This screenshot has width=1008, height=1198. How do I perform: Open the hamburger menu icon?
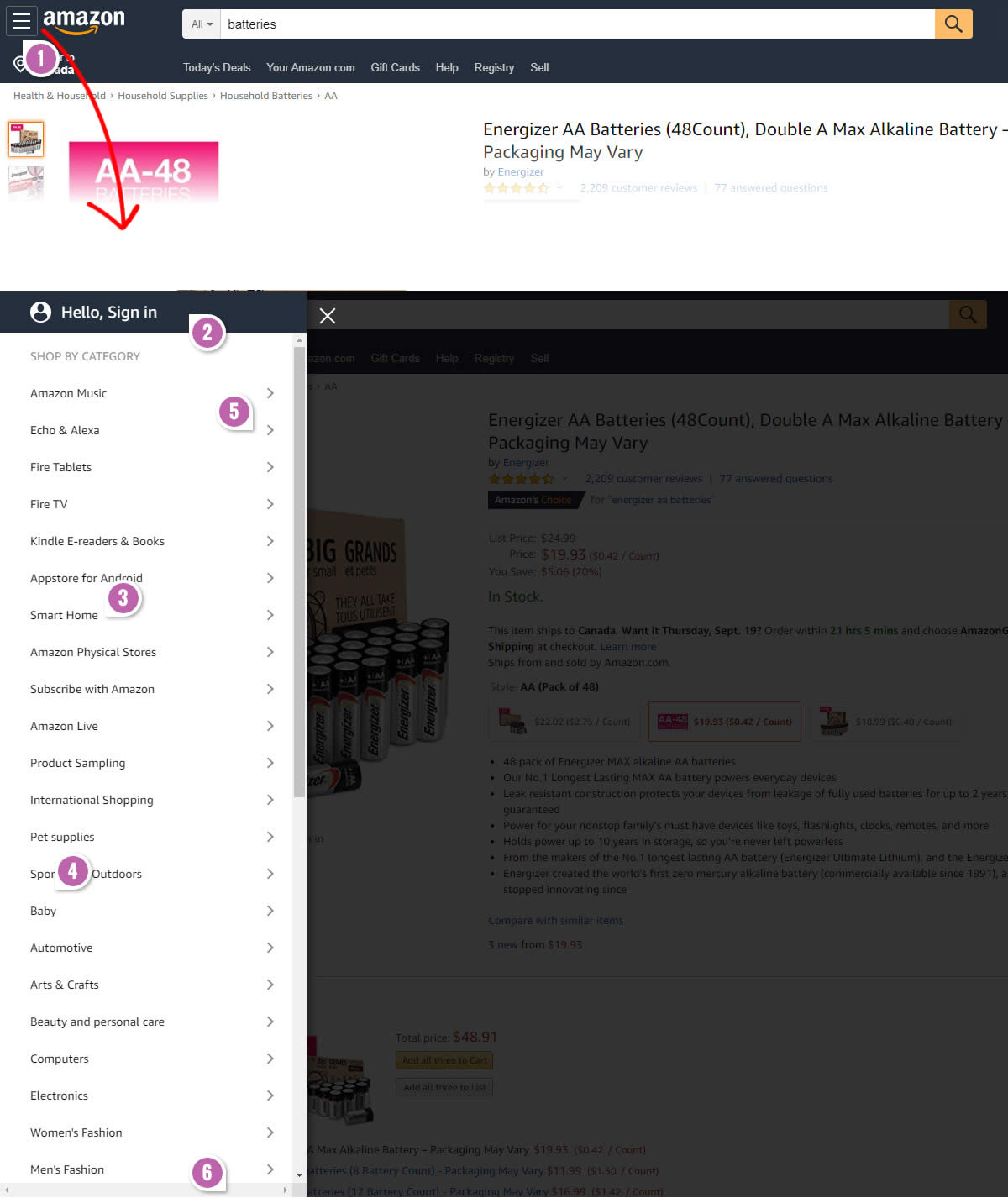tap(22, 22)
